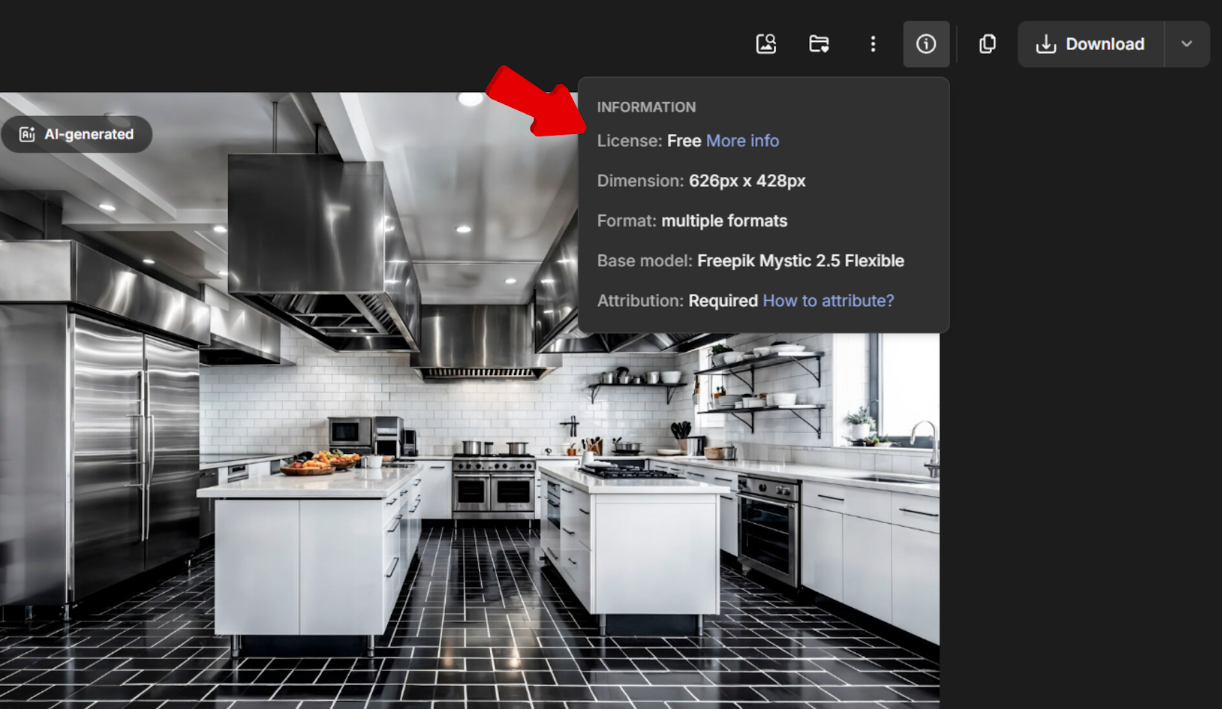Click the Download button
This screenshot has height=709, width=1222.
tap(1091, 44)
